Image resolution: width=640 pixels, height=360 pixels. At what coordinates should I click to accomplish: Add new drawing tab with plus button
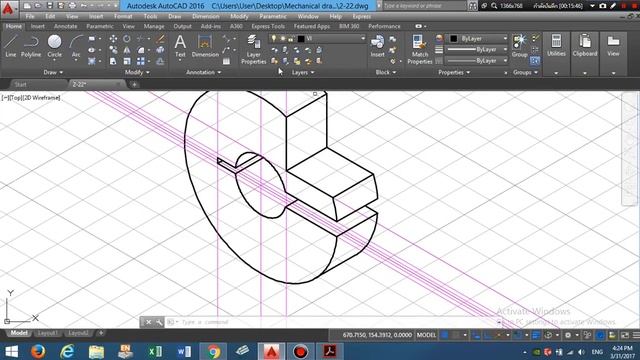pos(134,84)
